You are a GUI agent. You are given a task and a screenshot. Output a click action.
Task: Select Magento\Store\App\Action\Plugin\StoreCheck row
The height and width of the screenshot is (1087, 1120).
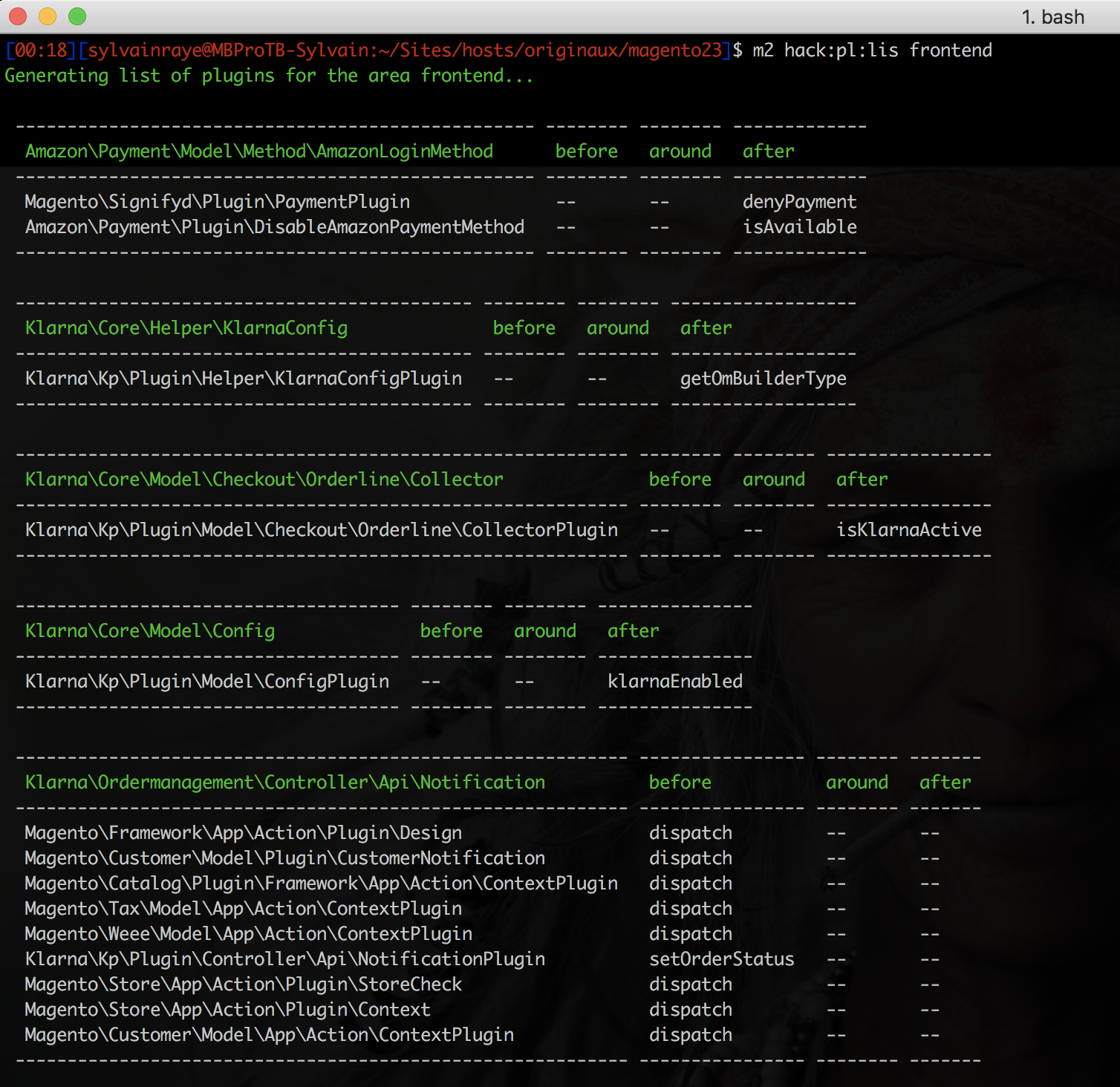483,985
